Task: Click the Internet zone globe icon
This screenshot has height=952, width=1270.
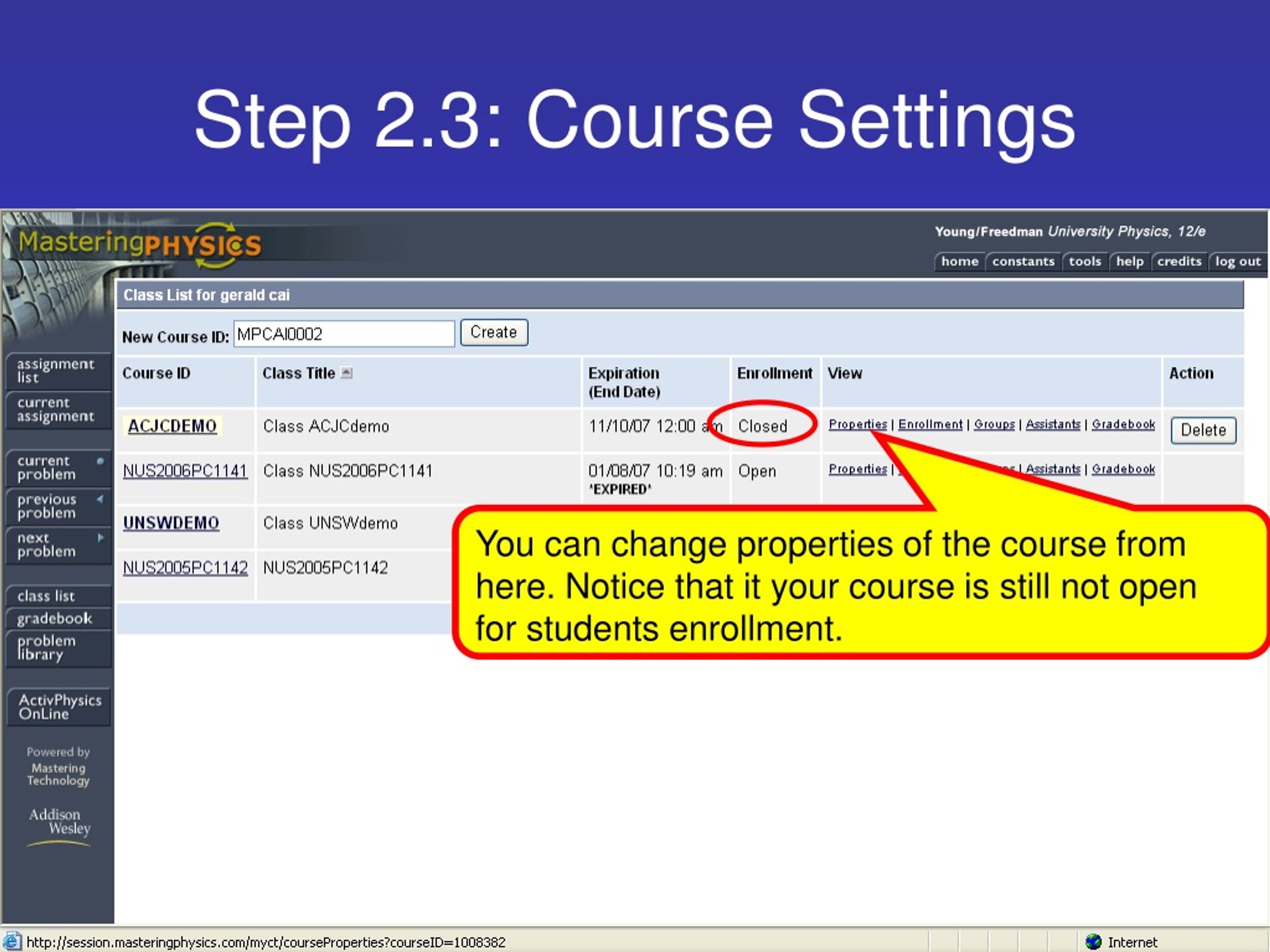Action: pos(1093,942)
